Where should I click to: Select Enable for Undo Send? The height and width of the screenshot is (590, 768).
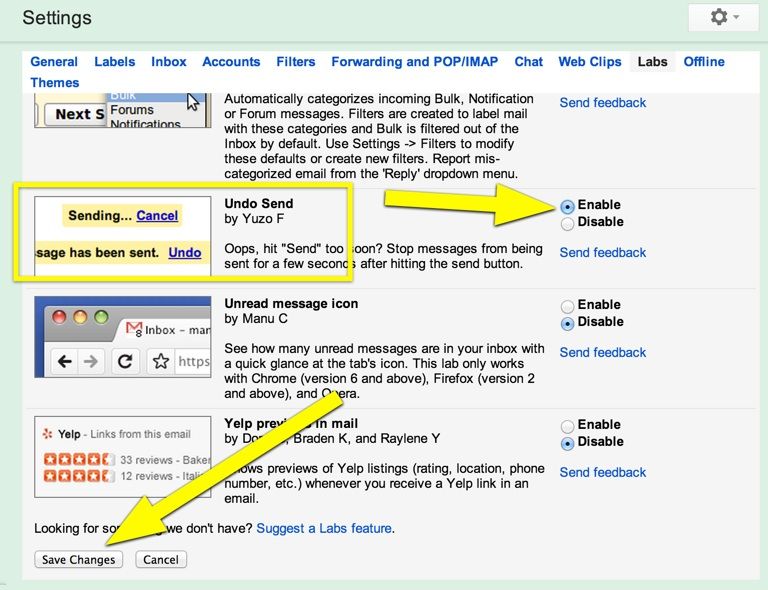[x=568, y=206]
